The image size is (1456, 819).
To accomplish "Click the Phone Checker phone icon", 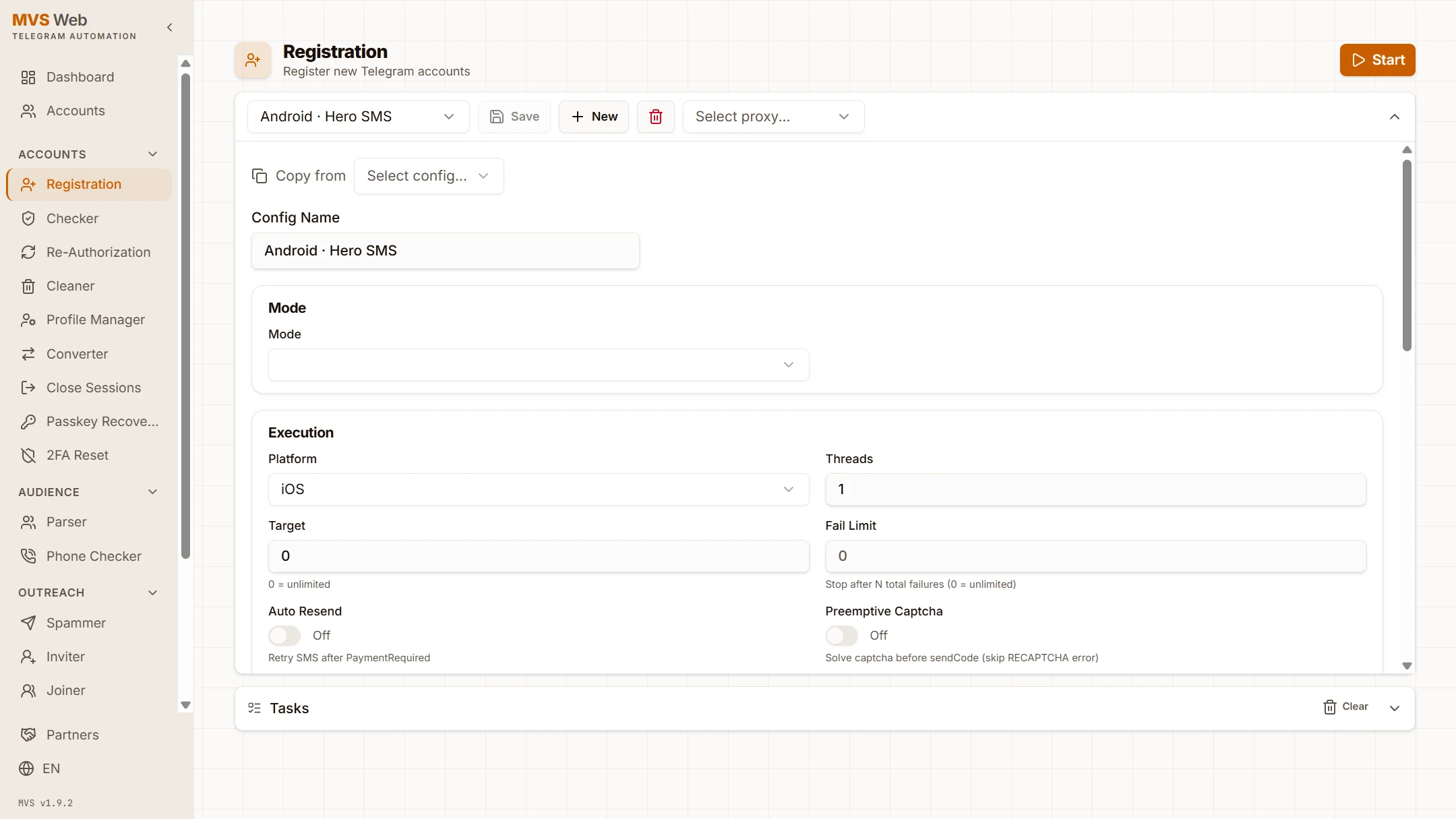I will click(x=28, y=556).
